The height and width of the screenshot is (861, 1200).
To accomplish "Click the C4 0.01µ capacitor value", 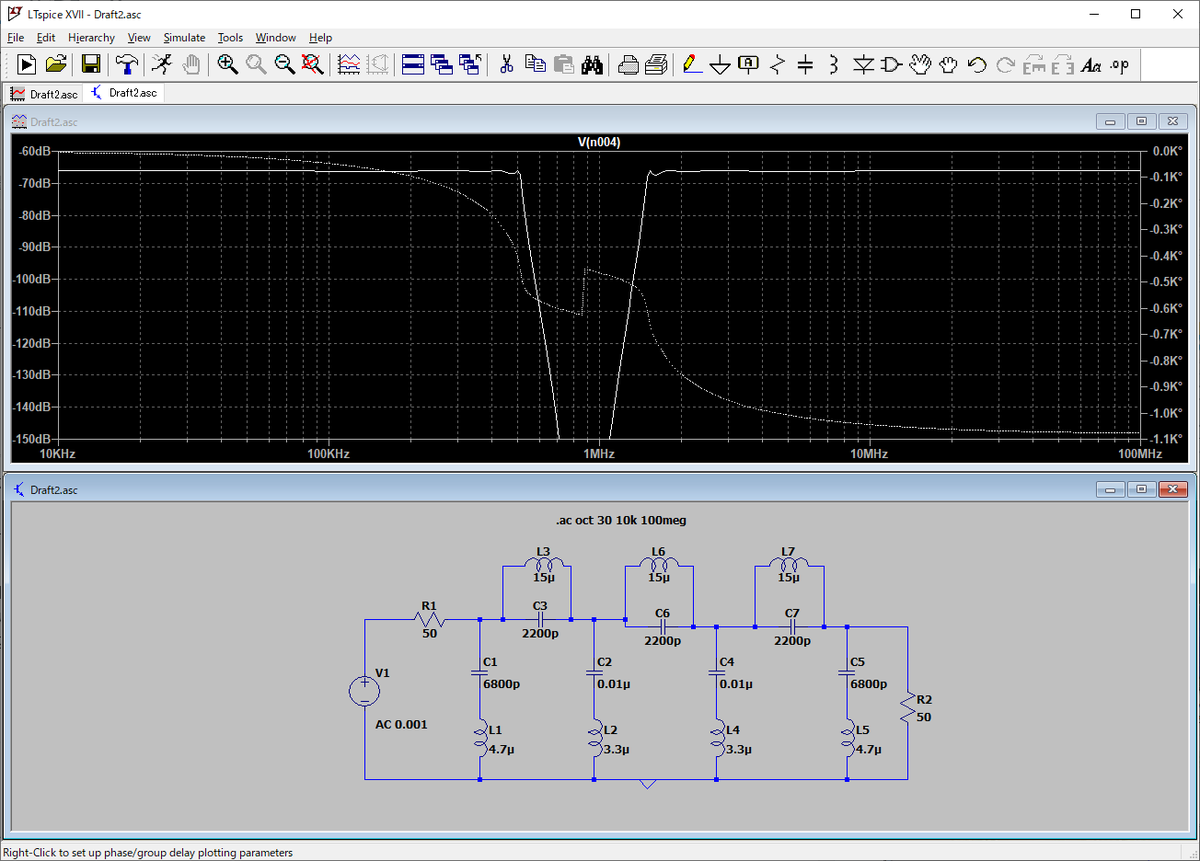I will tap(735, 684).
